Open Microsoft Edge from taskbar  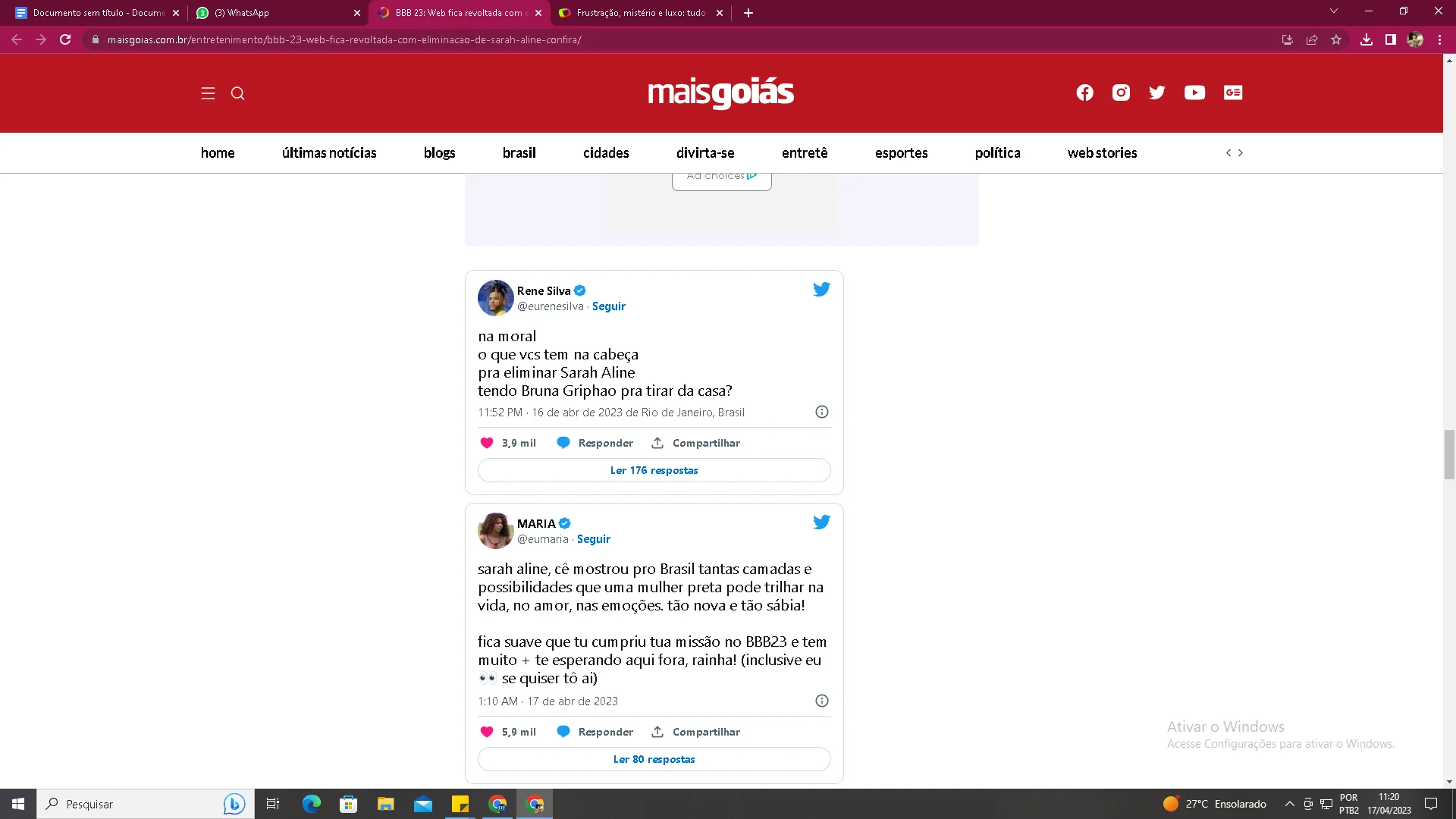coord(311,804)
